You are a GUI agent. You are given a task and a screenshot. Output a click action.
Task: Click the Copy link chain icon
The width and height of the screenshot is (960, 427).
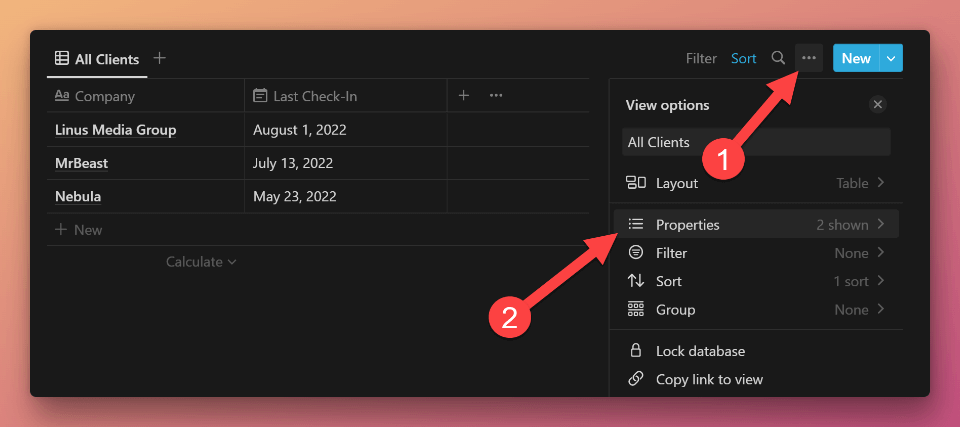point(636,379)
